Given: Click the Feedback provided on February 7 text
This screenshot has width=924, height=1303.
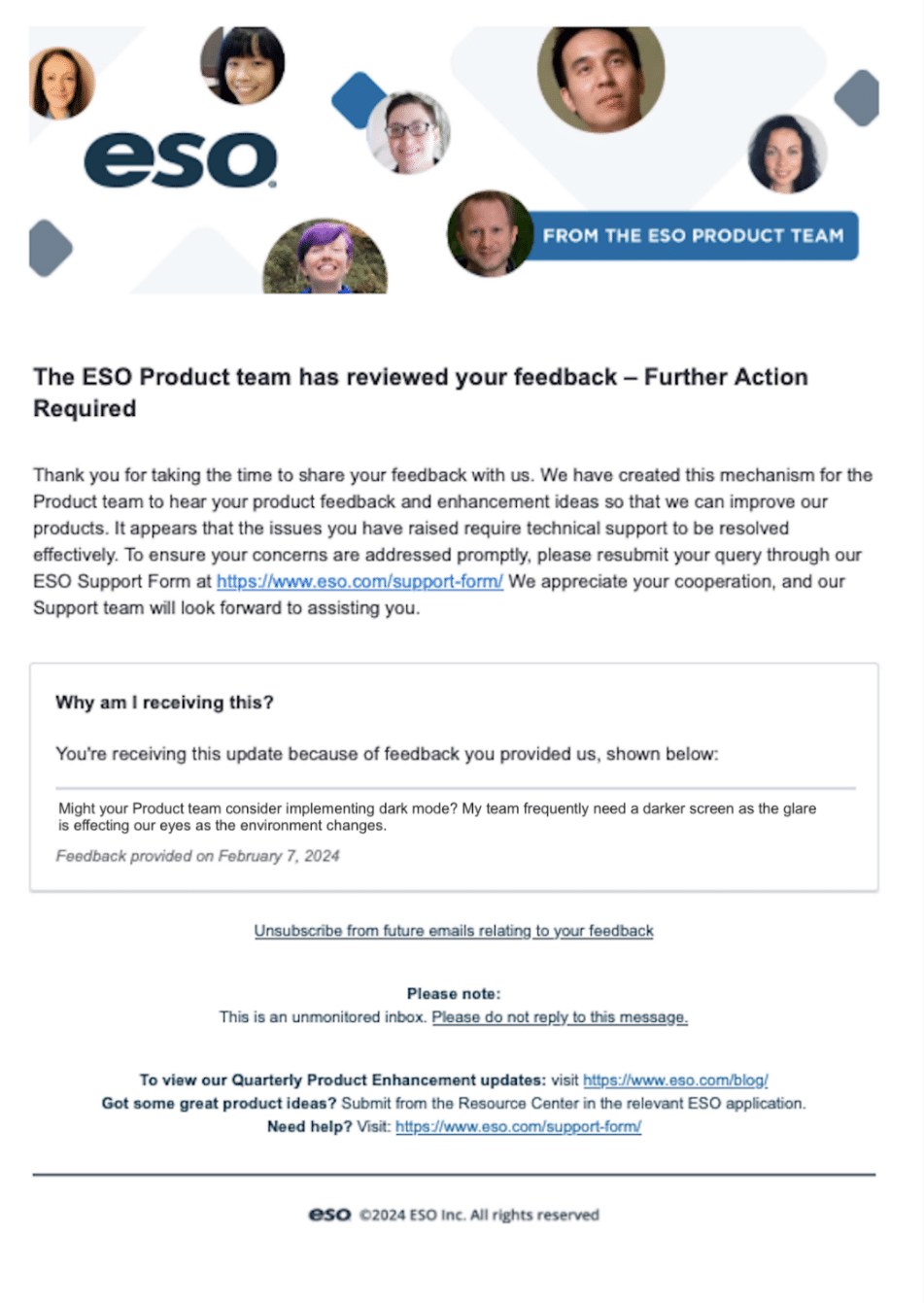Looking at the screenshot, I should (x=197, y=856).
